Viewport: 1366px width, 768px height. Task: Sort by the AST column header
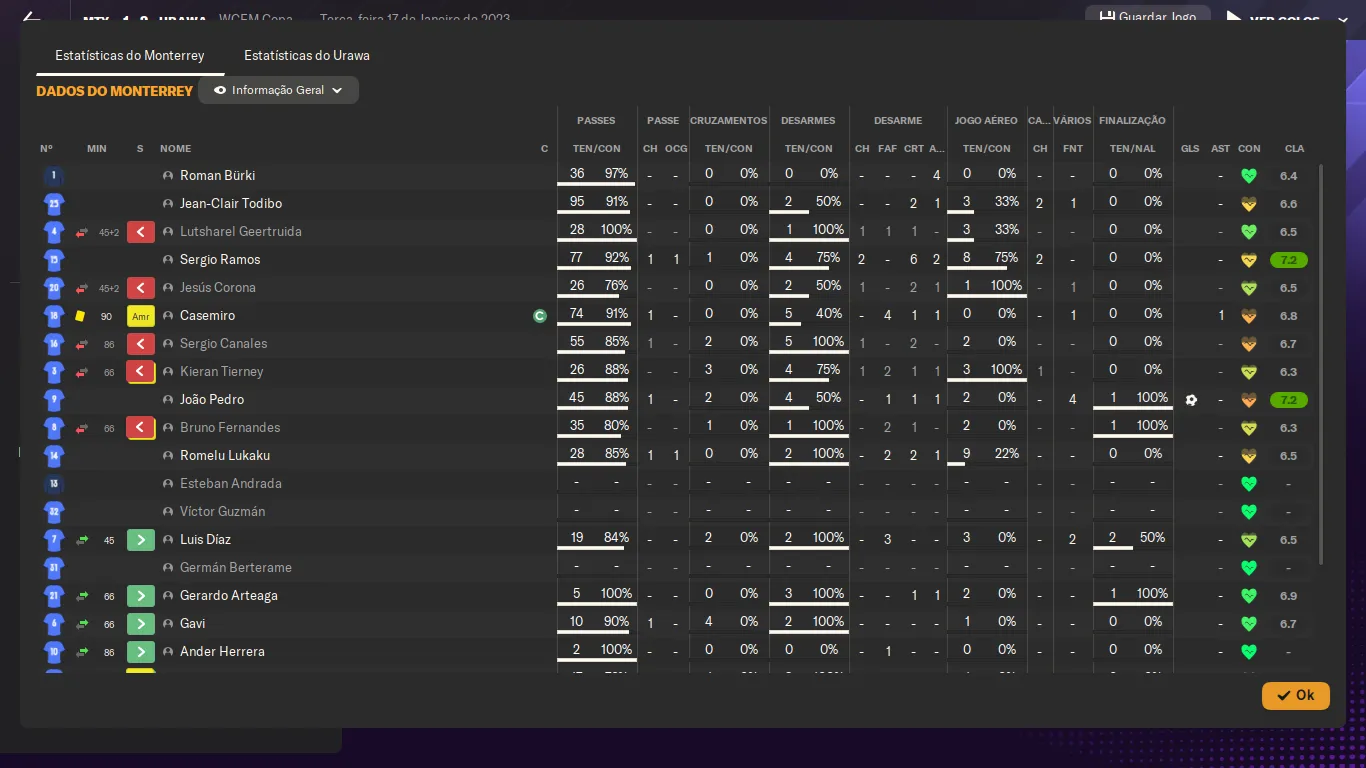pyautogui.click(x=1220, y=149)
